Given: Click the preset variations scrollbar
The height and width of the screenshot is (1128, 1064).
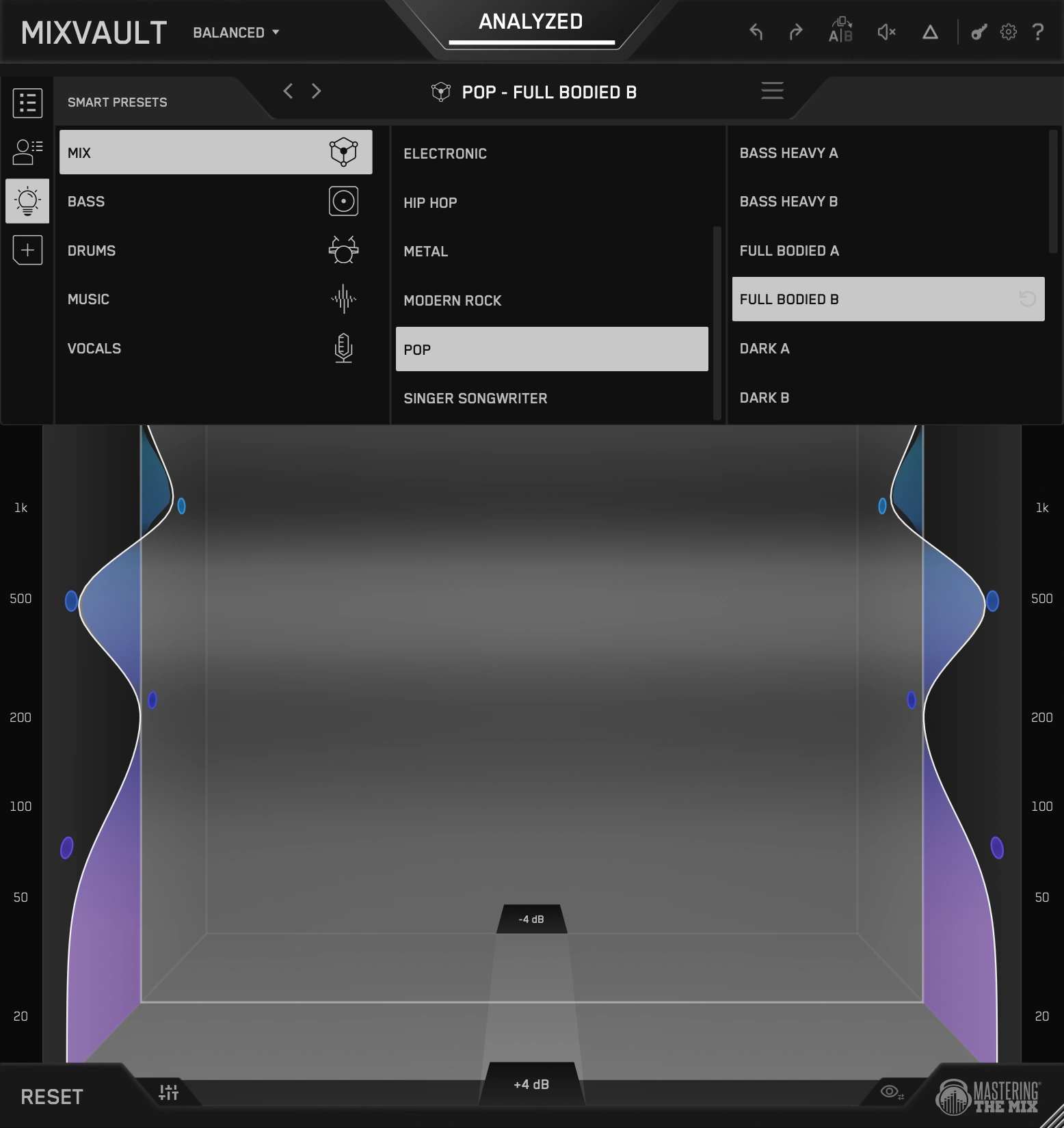Looking at the screenshot, I should [x=1053, y=191].
